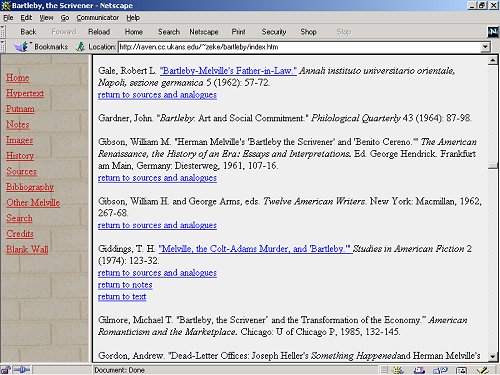Image resolution: width=500 pixels, height=375 pixels.
Task: Open the Notes sidebar link
Action: (x=18, y=125)
